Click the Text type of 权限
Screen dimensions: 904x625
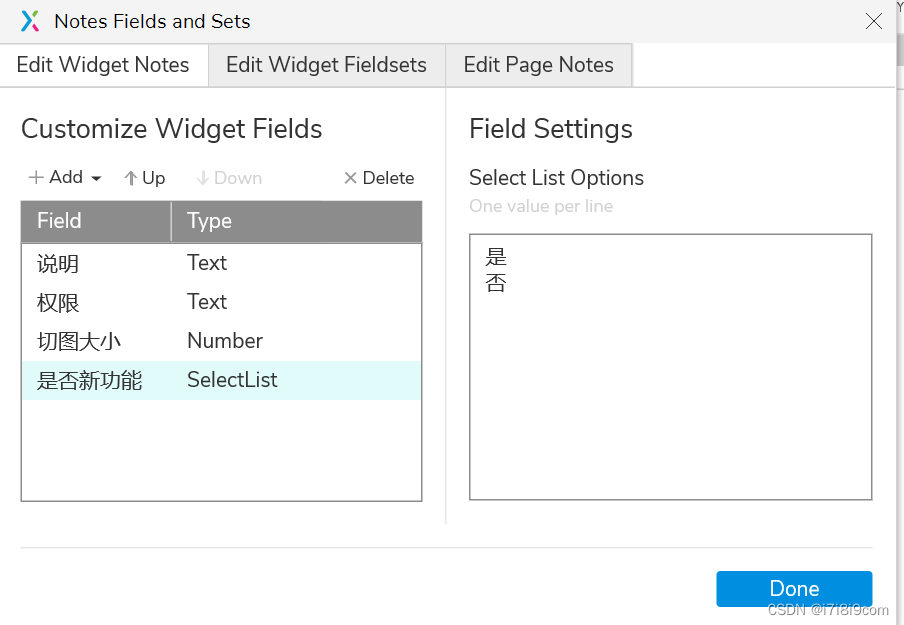[x=207, y=302]
